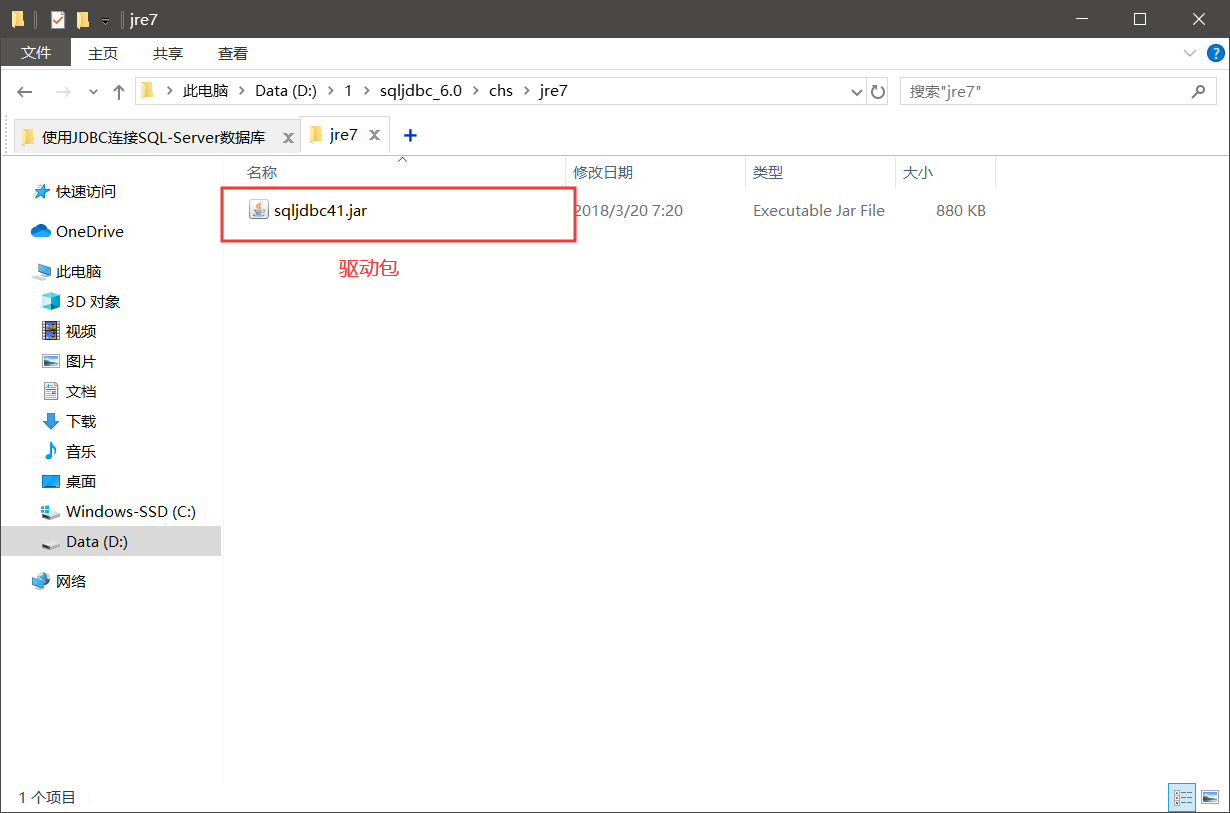Screen dimensions: 1230x813
Task: Click Data (D:) in the address path
Action: (x=286, y=91)
